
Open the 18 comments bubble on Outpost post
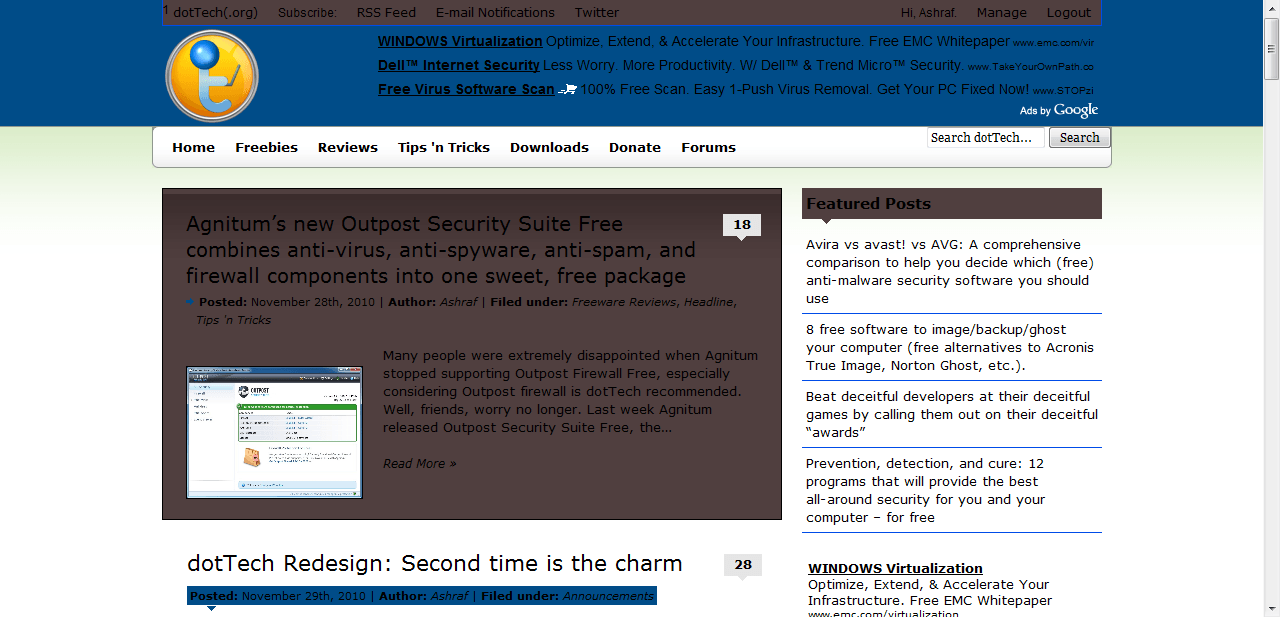(x=742, y=227)
